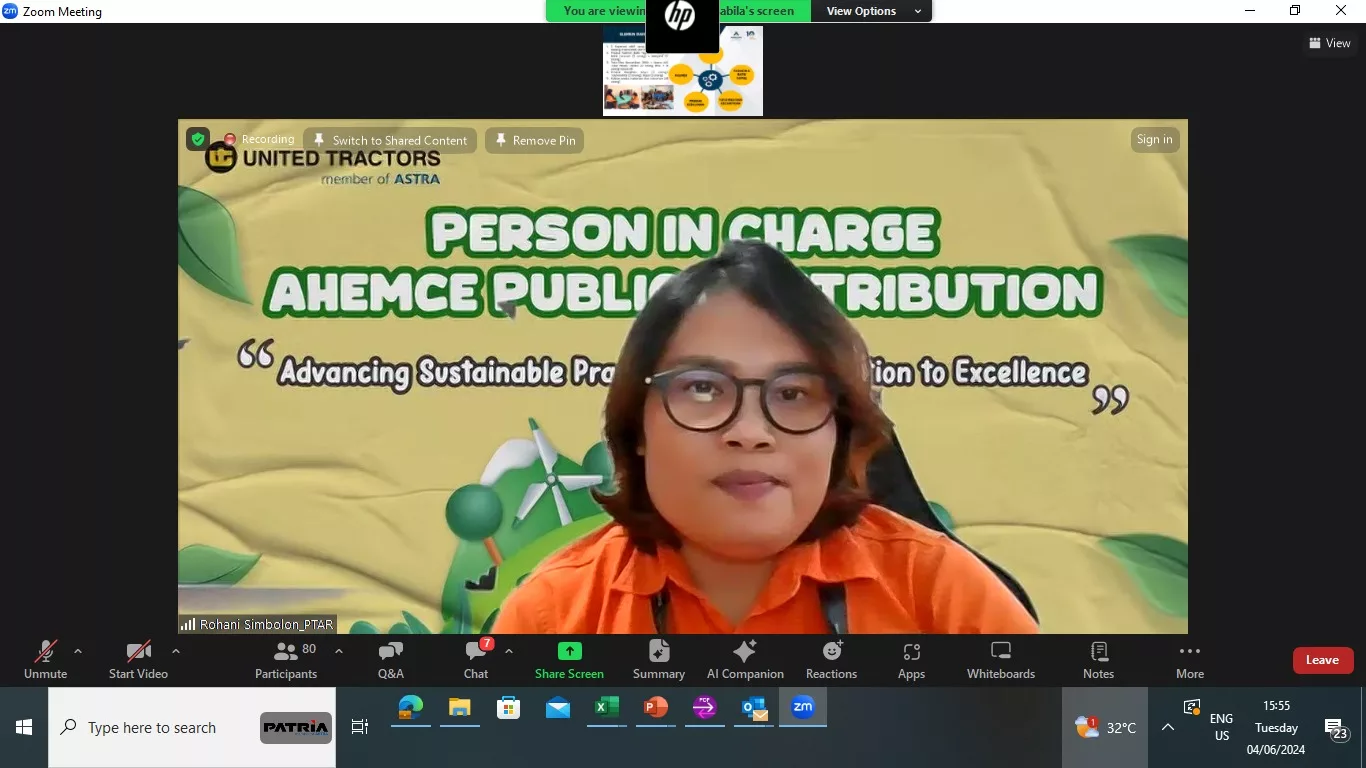The width and height of the screenshot is (1366, 768).
Task: Expand video options arrow beside Start Video
Action: [176, 651]
